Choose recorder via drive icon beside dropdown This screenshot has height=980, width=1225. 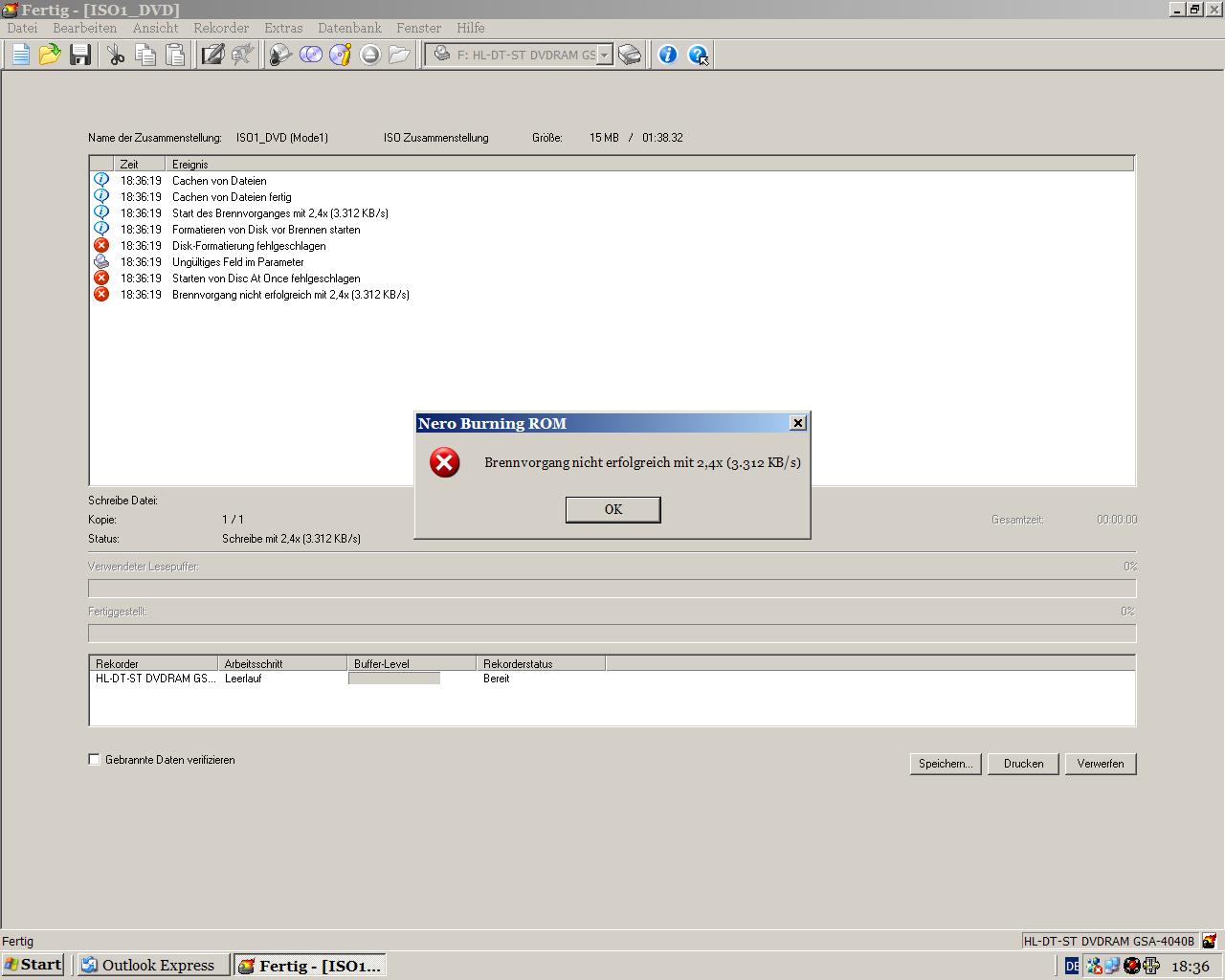630,55
